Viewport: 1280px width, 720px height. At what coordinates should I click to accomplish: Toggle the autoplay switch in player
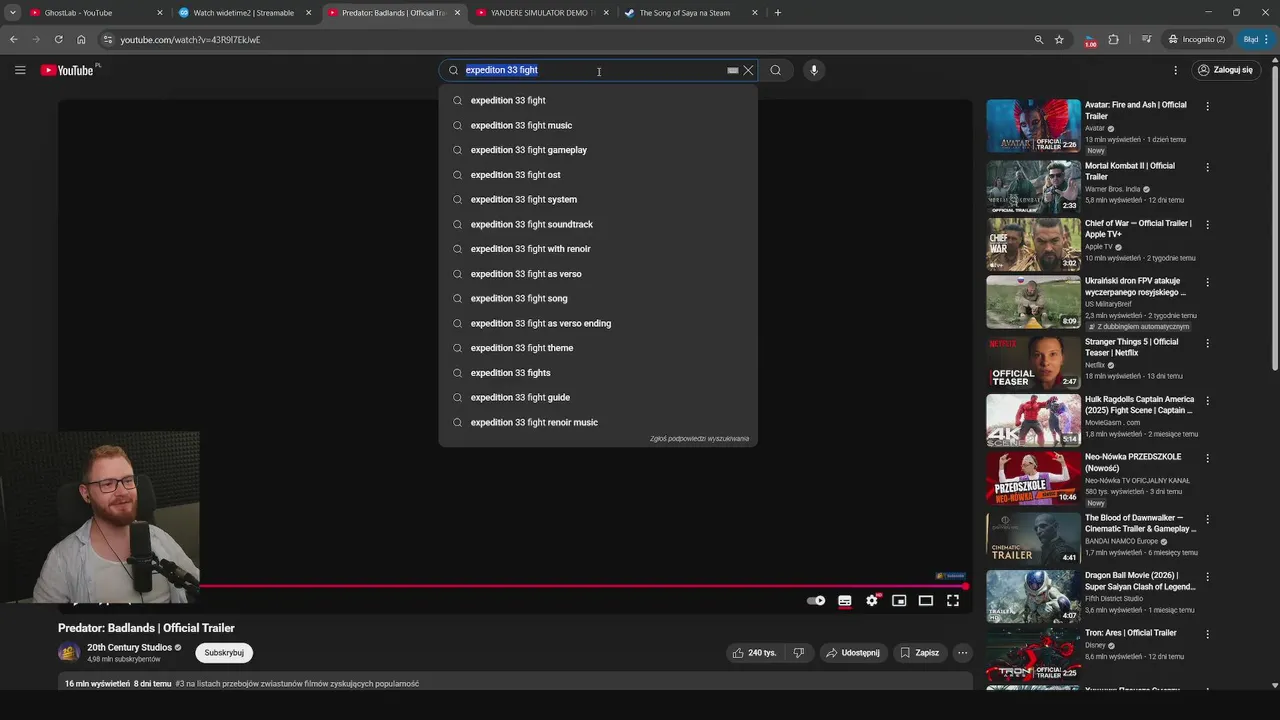pos(816,601)
